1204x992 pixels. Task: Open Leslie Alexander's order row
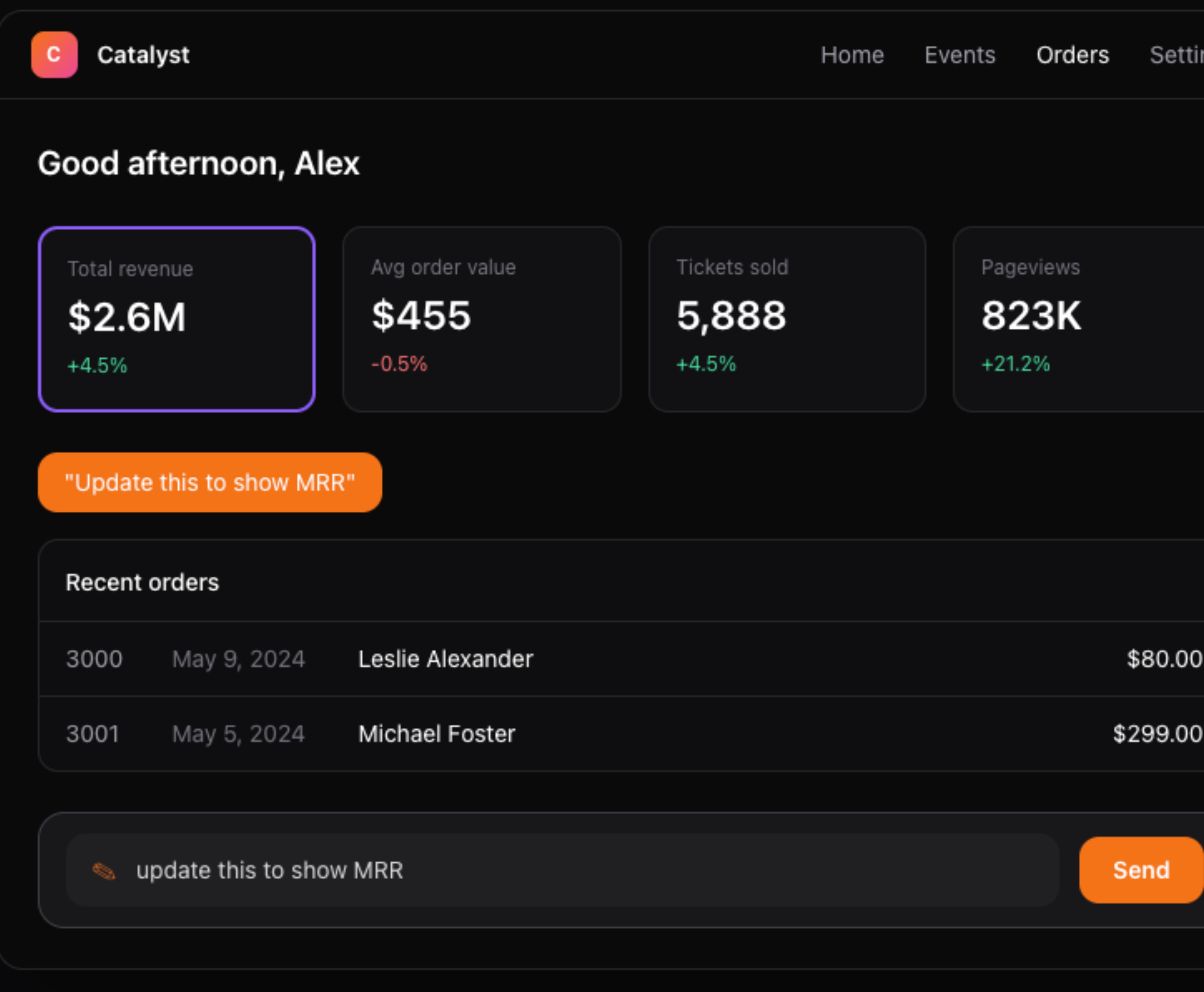coord(445,659)
